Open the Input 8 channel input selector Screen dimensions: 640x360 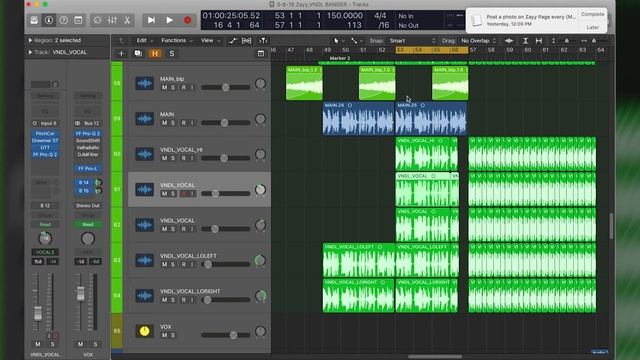coord(45,123)
